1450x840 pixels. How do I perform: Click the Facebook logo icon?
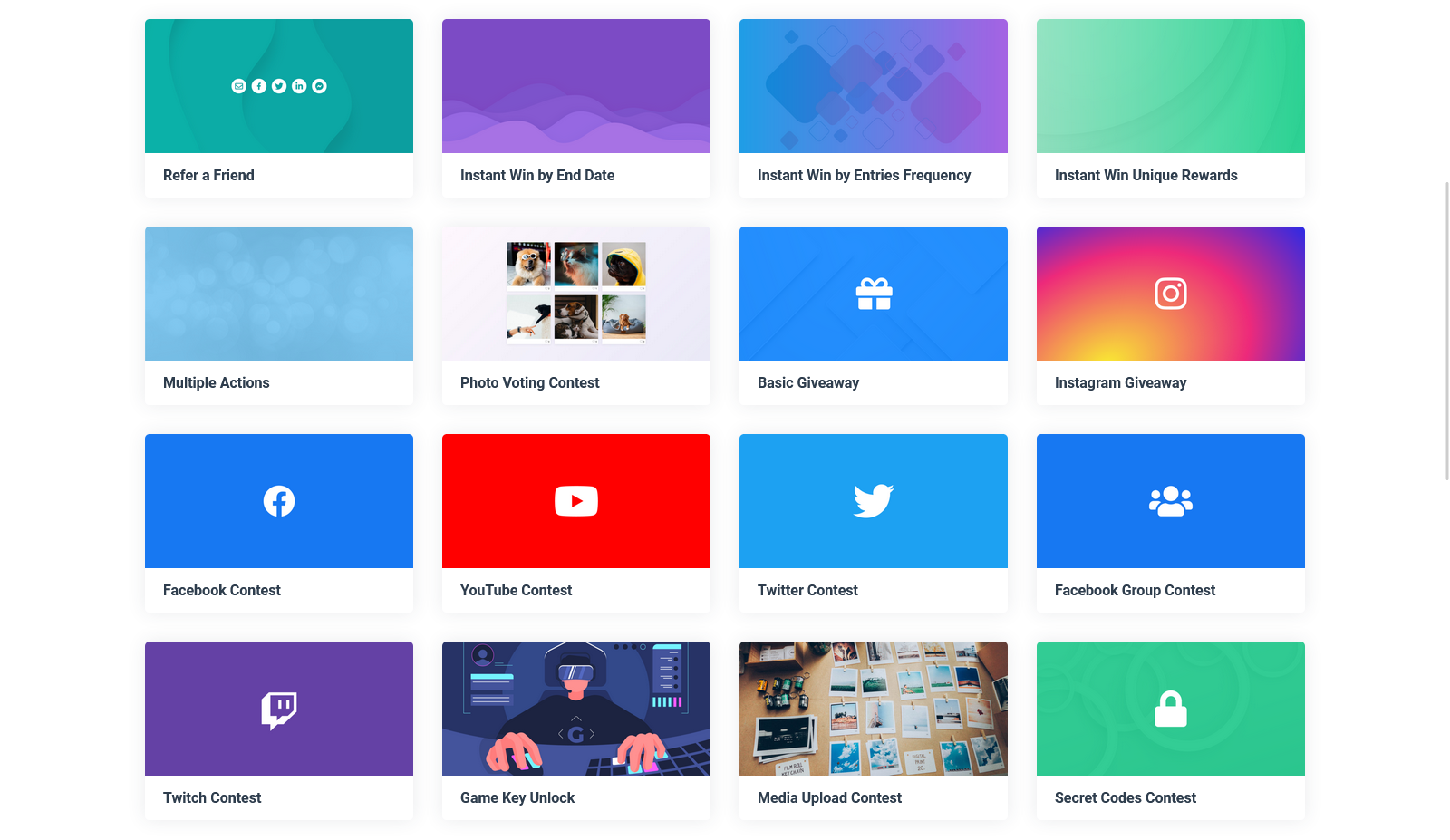(x=279, y=501)
